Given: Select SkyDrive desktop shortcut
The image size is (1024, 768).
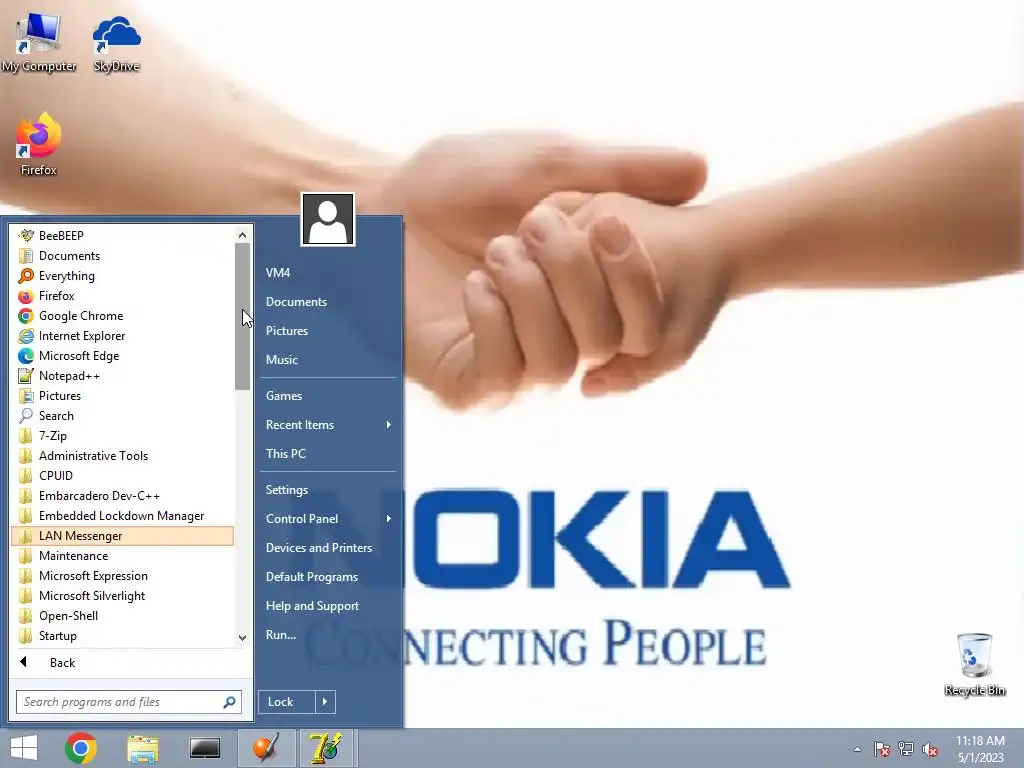Looking at the screenshot, I should click(116, 42).
